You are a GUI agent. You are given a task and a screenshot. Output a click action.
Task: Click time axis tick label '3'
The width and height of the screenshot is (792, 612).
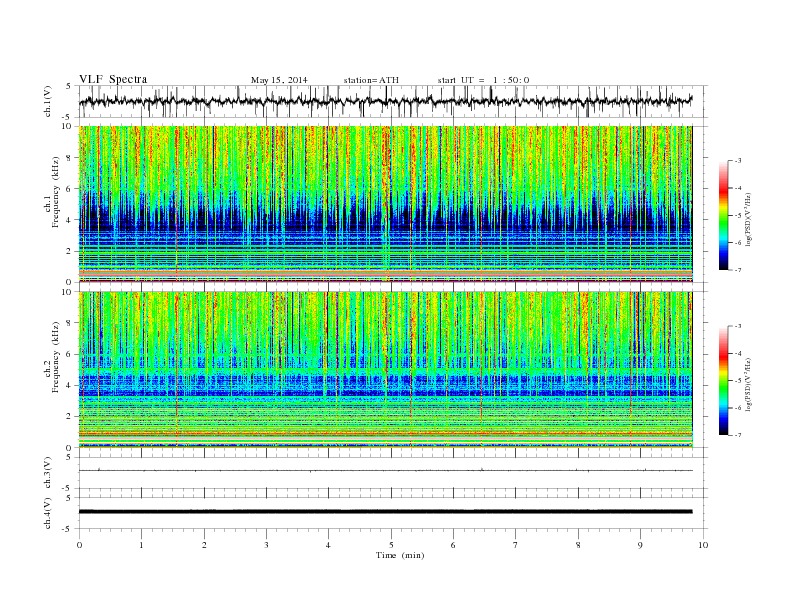point(266,545)
